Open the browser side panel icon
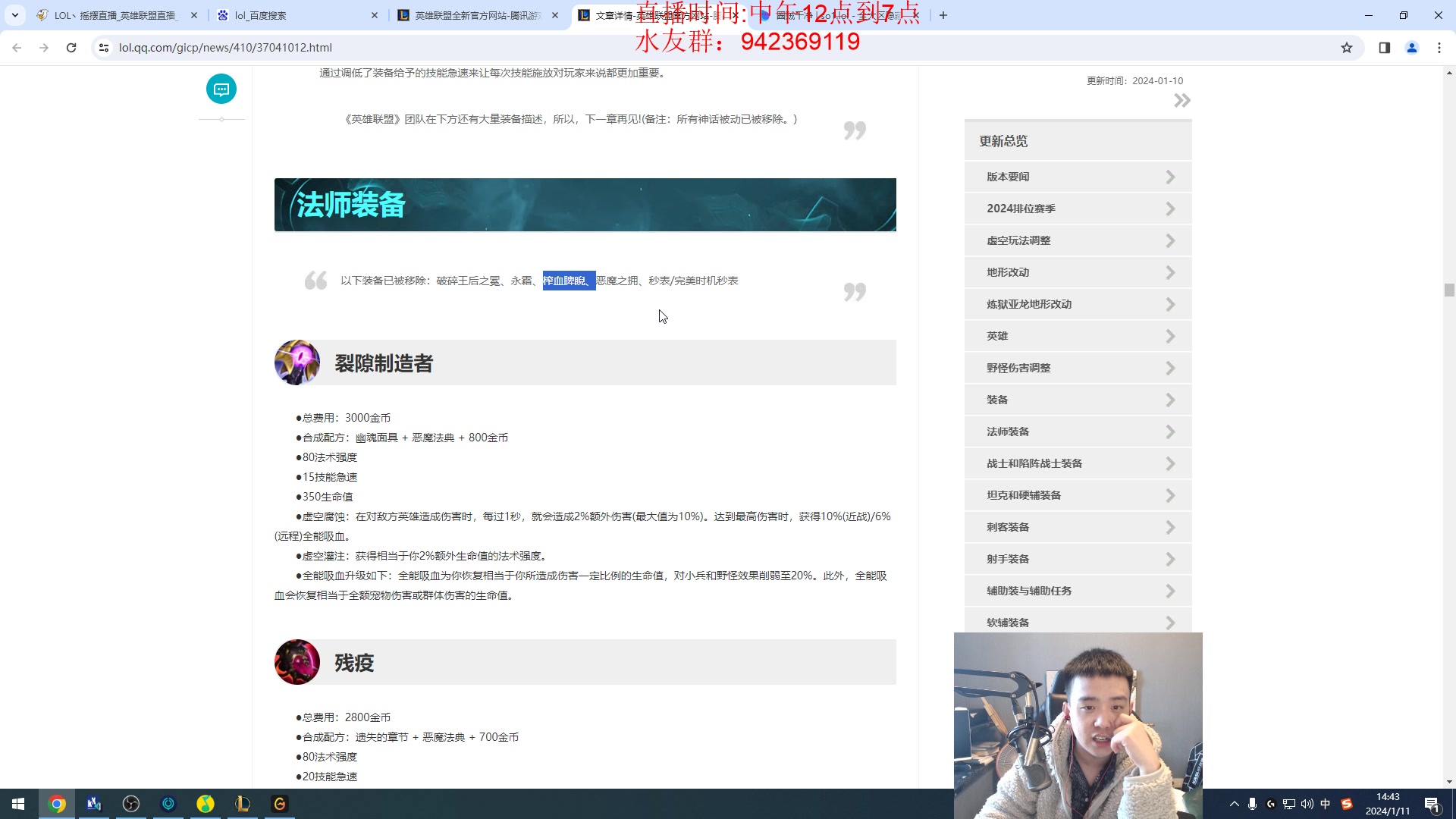 pyautogui.click(x=1385, y=47)
